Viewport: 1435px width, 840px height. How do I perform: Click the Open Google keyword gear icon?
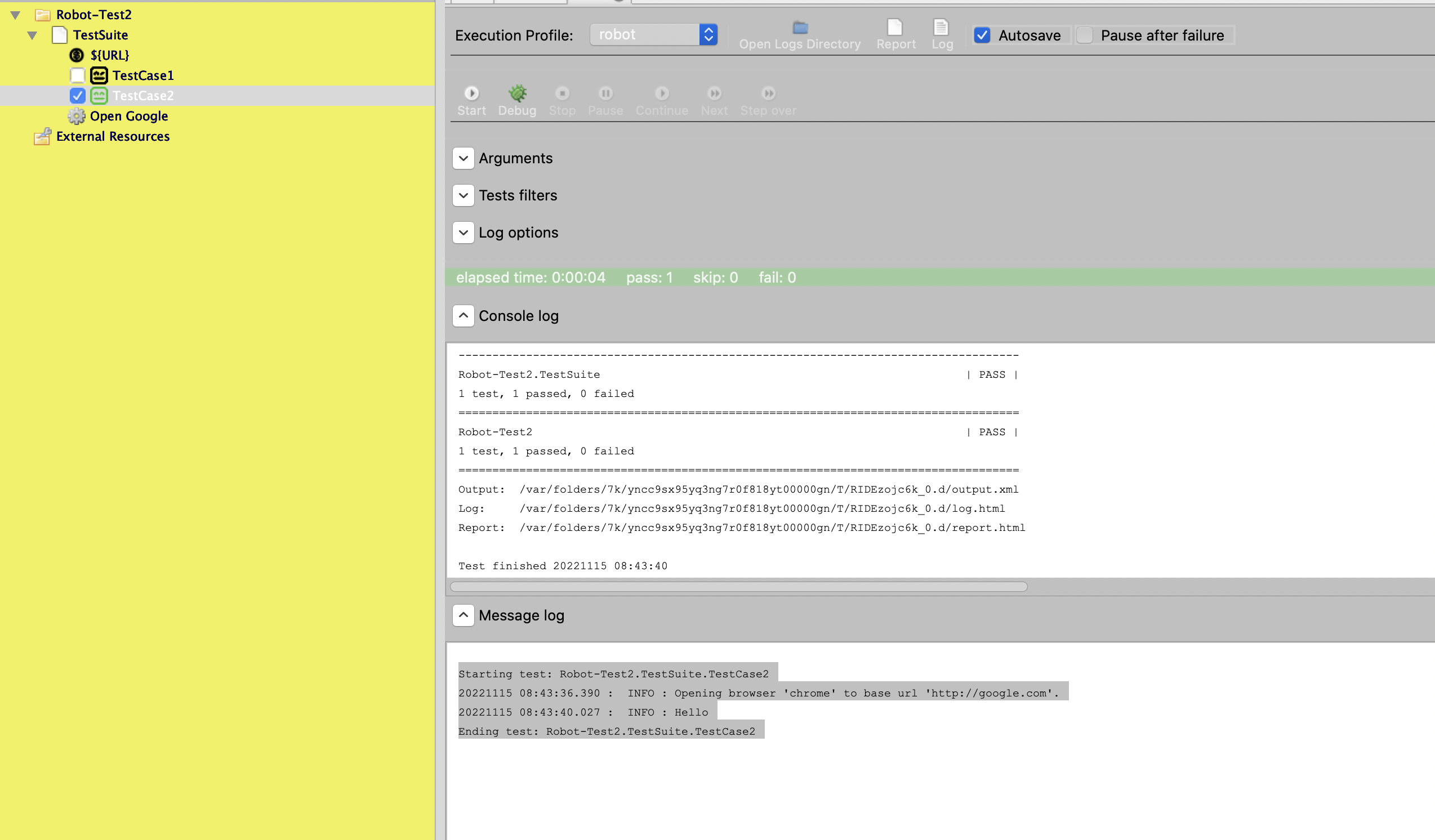point(76,116)
